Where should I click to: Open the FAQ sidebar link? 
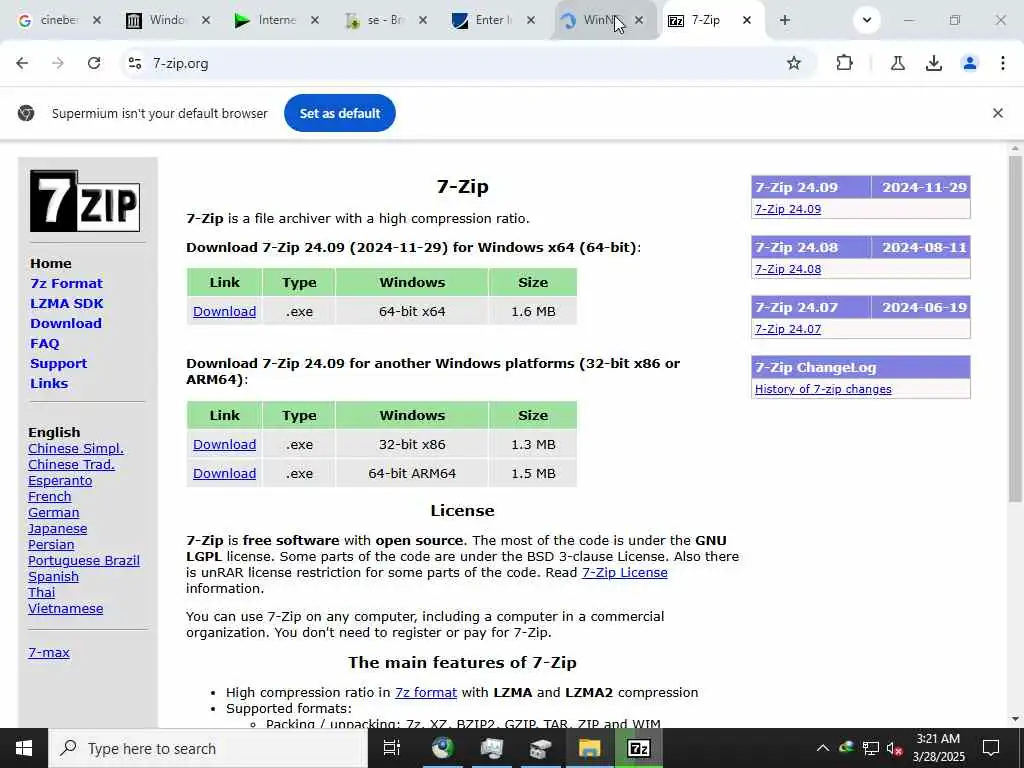coord(44,344)
